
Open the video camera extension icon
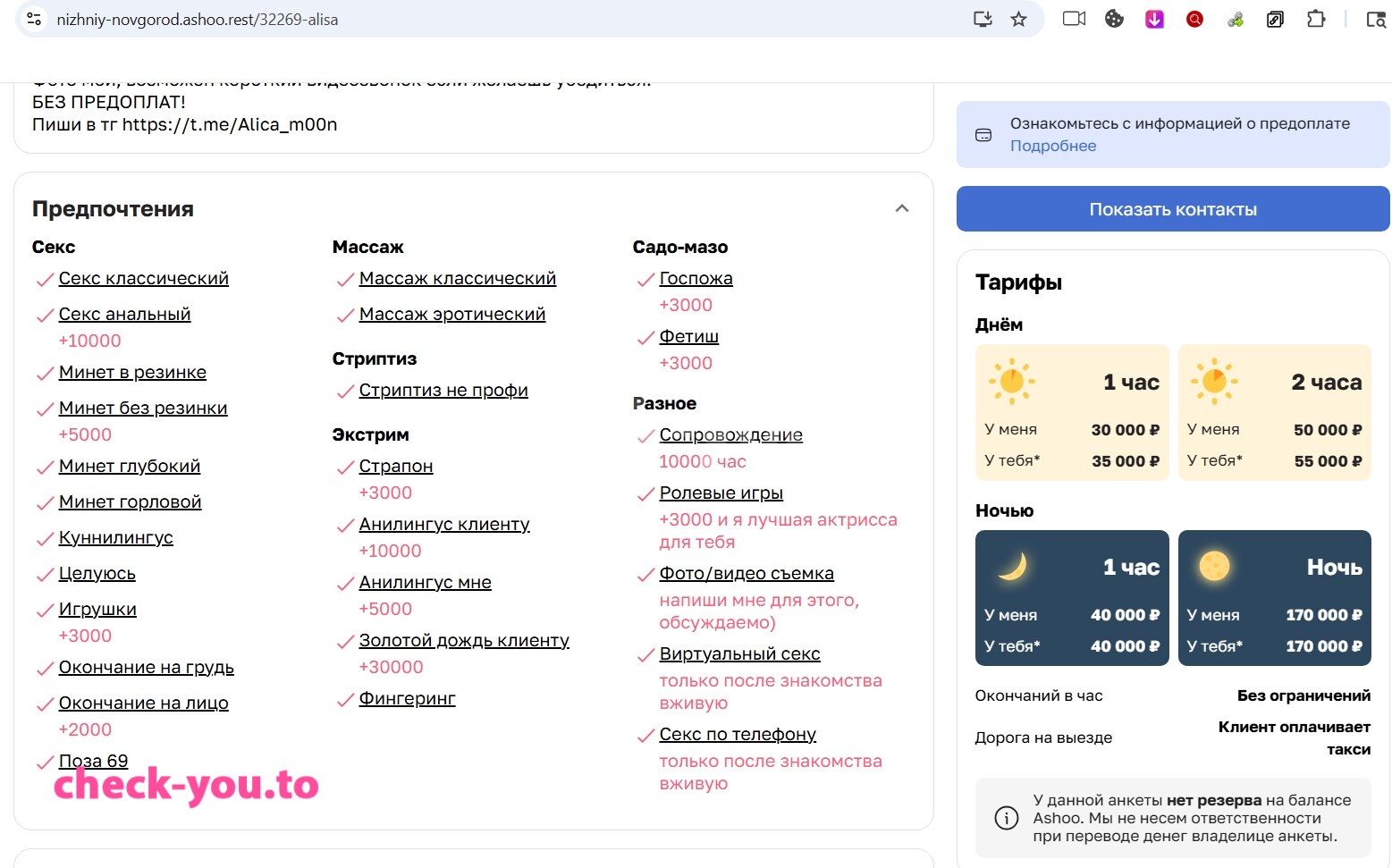coord(1074,19)
